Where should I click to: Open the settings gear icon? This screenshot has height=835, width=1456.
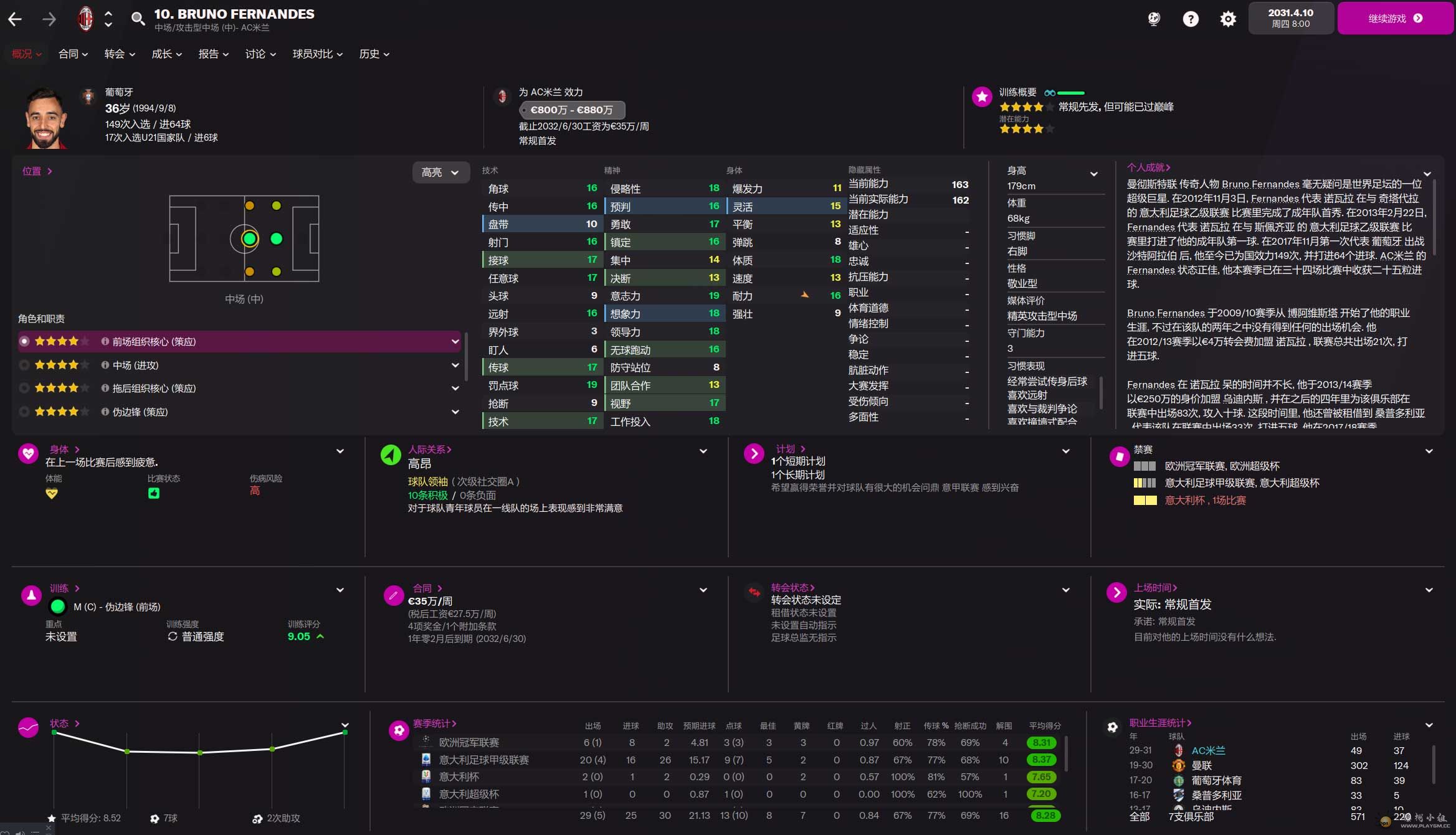[x=1228, y=19]
